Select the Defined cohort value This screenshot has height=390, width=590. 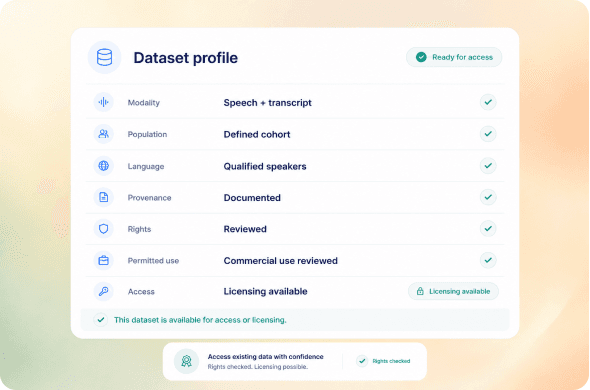click(x=257, y=134)
